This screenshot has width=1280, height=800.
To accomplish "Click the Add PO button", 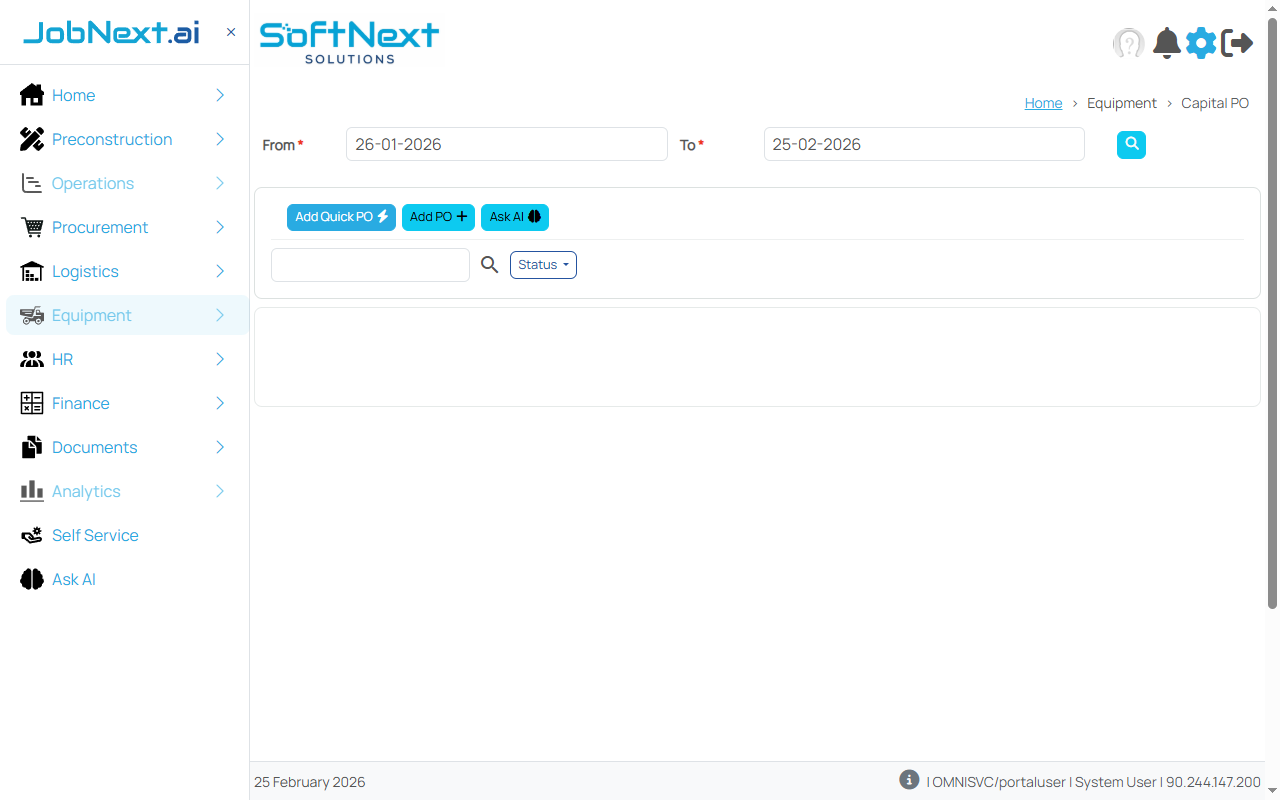I will tap(438, 217).
